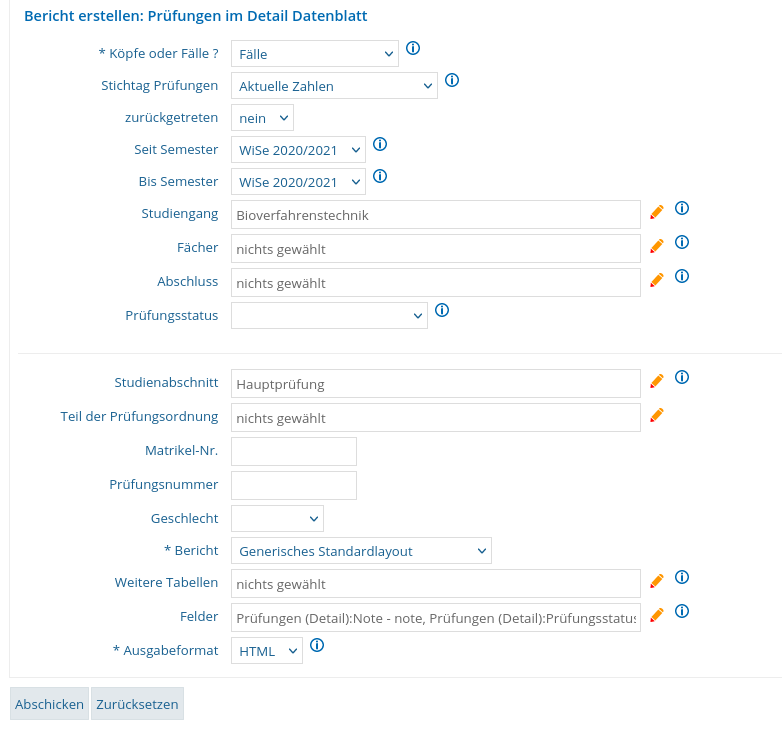Show info for Weitere Tabellen

[x=682, y=577]
